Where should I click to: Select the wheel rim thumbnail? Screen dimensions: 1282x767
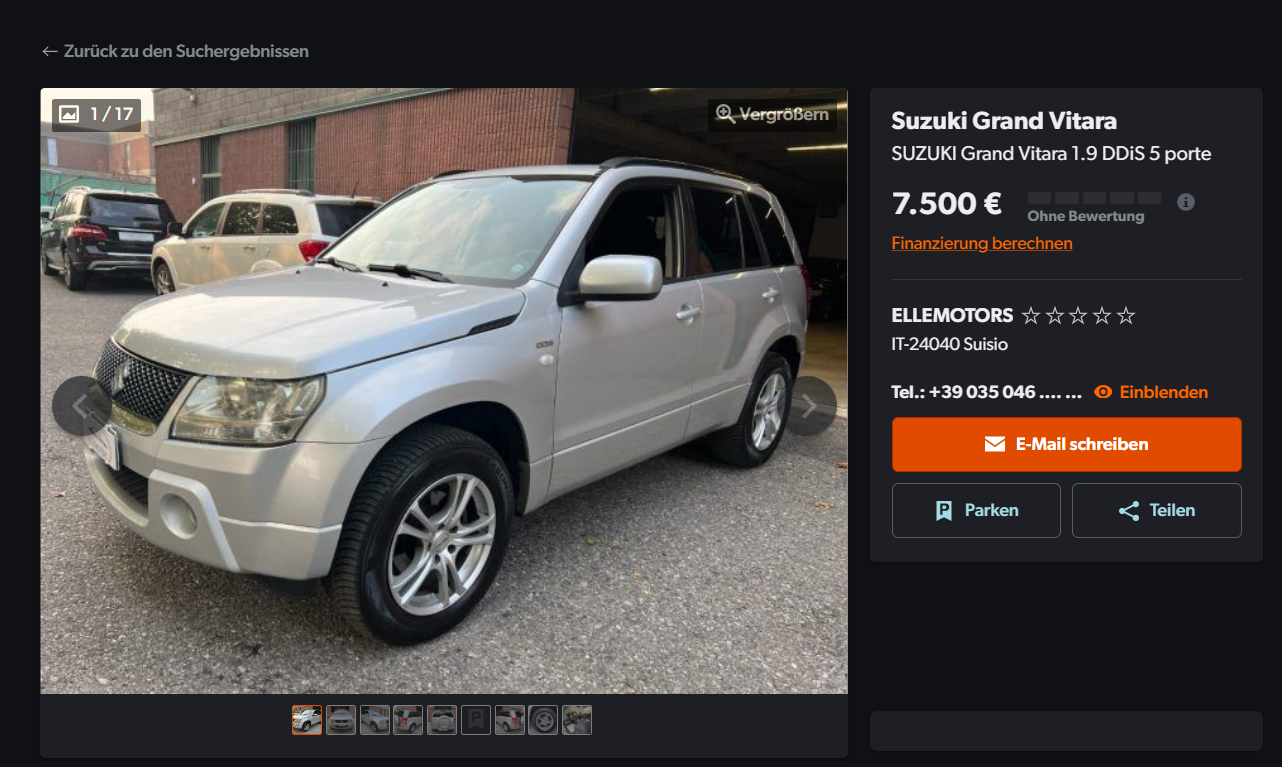click(x=543, y=720)
